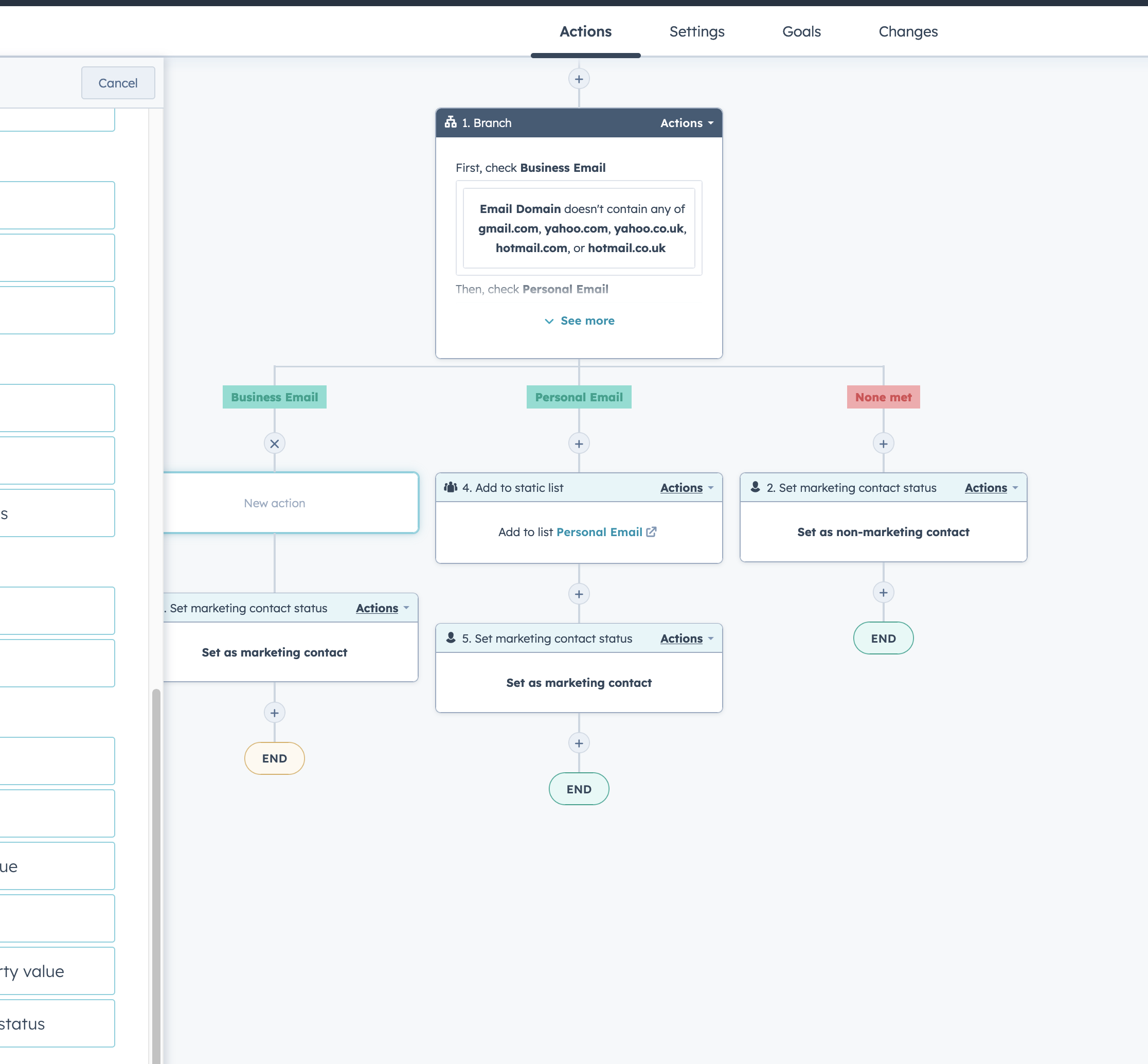The image size is (1148, 1064).
Task: Click the plus icon under the Personal Email branch
Action: (579, 443)
